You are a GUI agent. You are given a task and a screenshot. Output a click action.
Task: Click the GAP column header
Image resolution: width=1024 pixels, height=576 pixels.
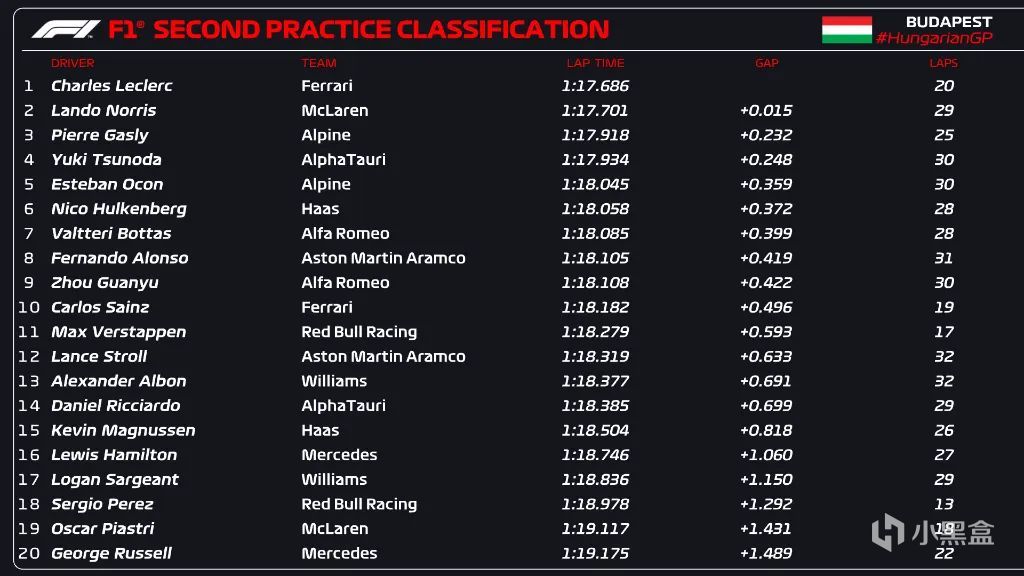pos(767,63)
